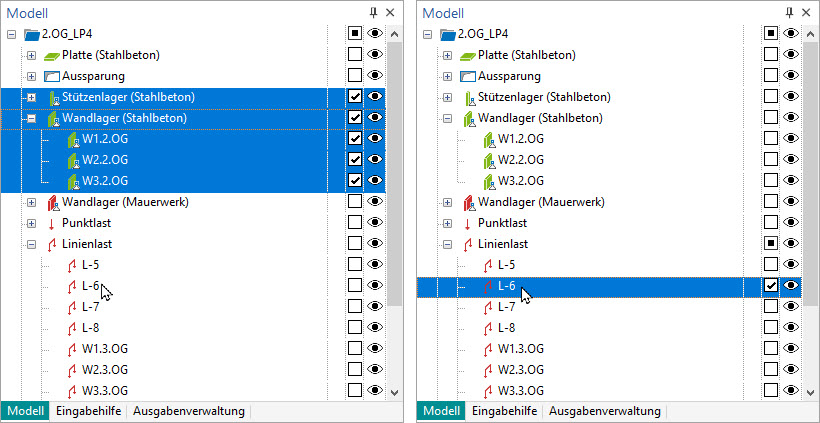
Task: Expand the Platte (Stahlbeton) node in the right panel
Action: pyautogui.click(x=447, y=55)
